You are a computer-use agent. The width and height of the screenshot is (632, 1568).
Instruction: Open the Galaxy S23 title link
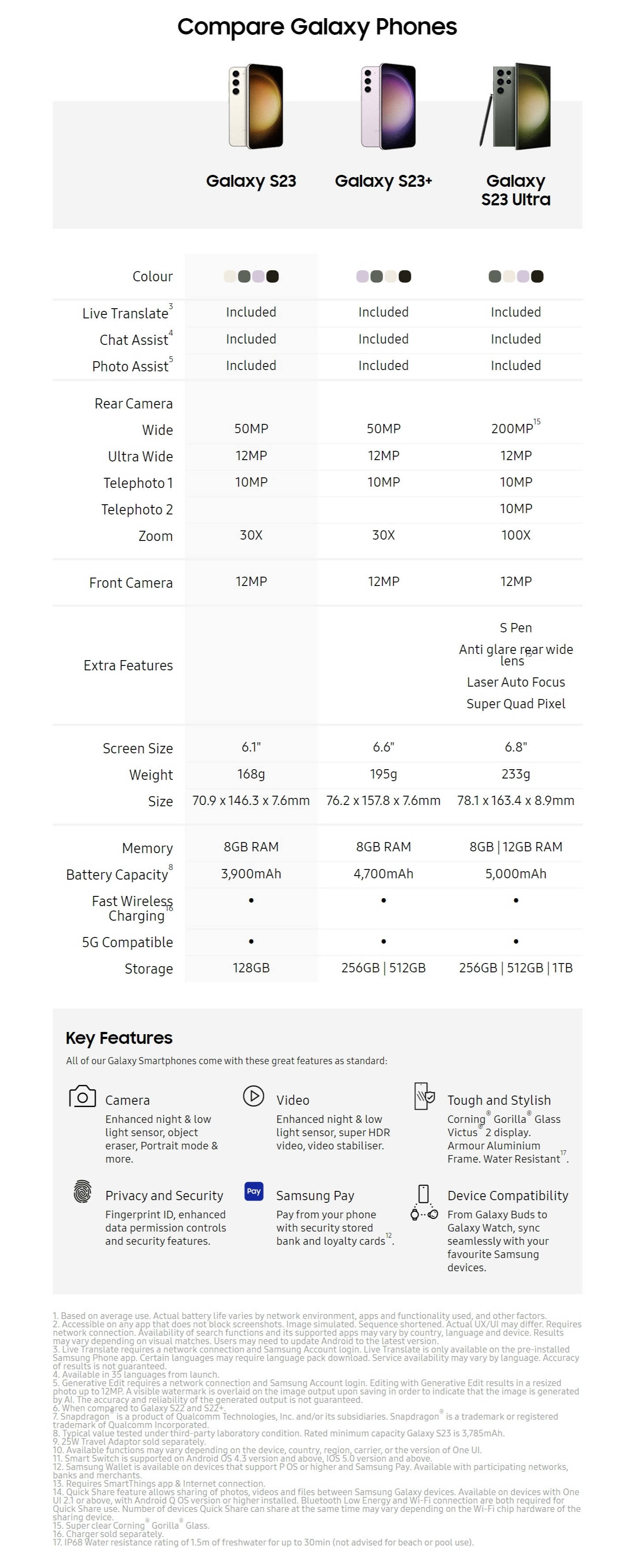coord(251,181)
